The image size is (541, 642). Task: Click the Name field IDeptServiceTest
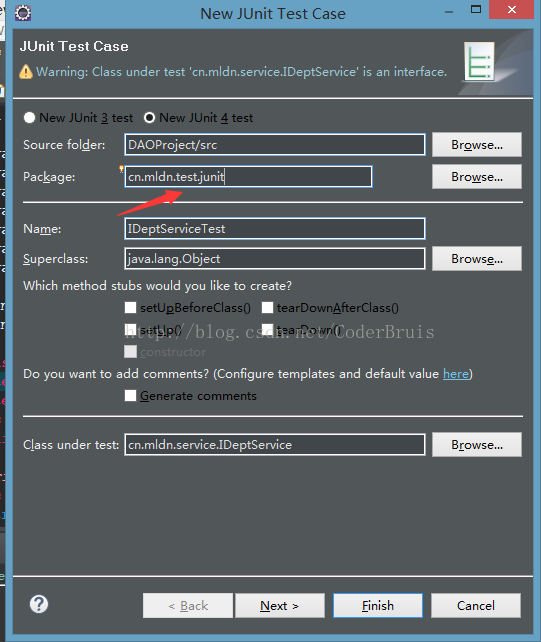pos(275,228)
